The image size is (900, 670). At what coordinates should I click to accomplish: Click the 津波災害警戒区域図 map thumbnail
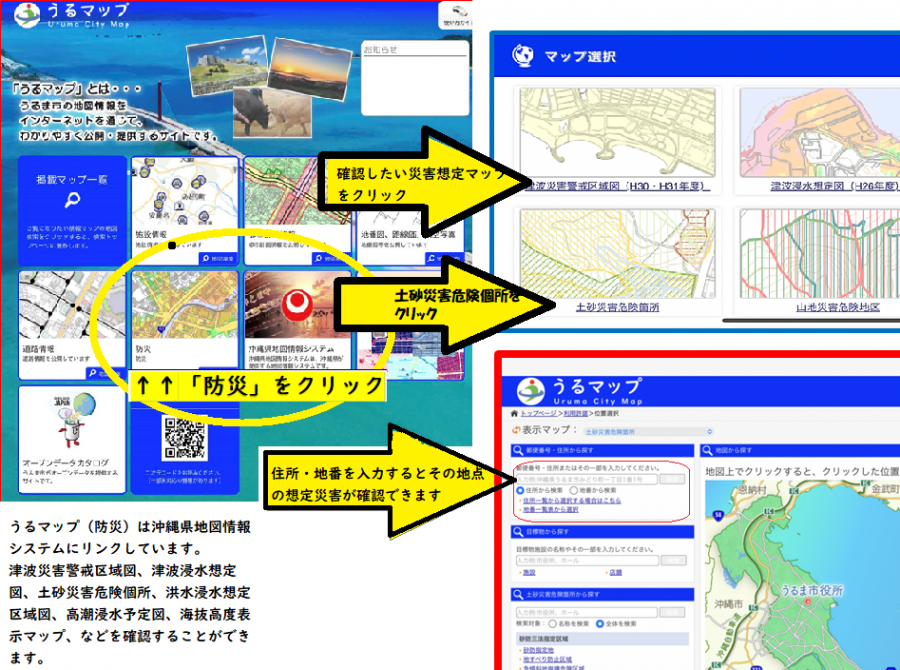(x=618, y=133)
